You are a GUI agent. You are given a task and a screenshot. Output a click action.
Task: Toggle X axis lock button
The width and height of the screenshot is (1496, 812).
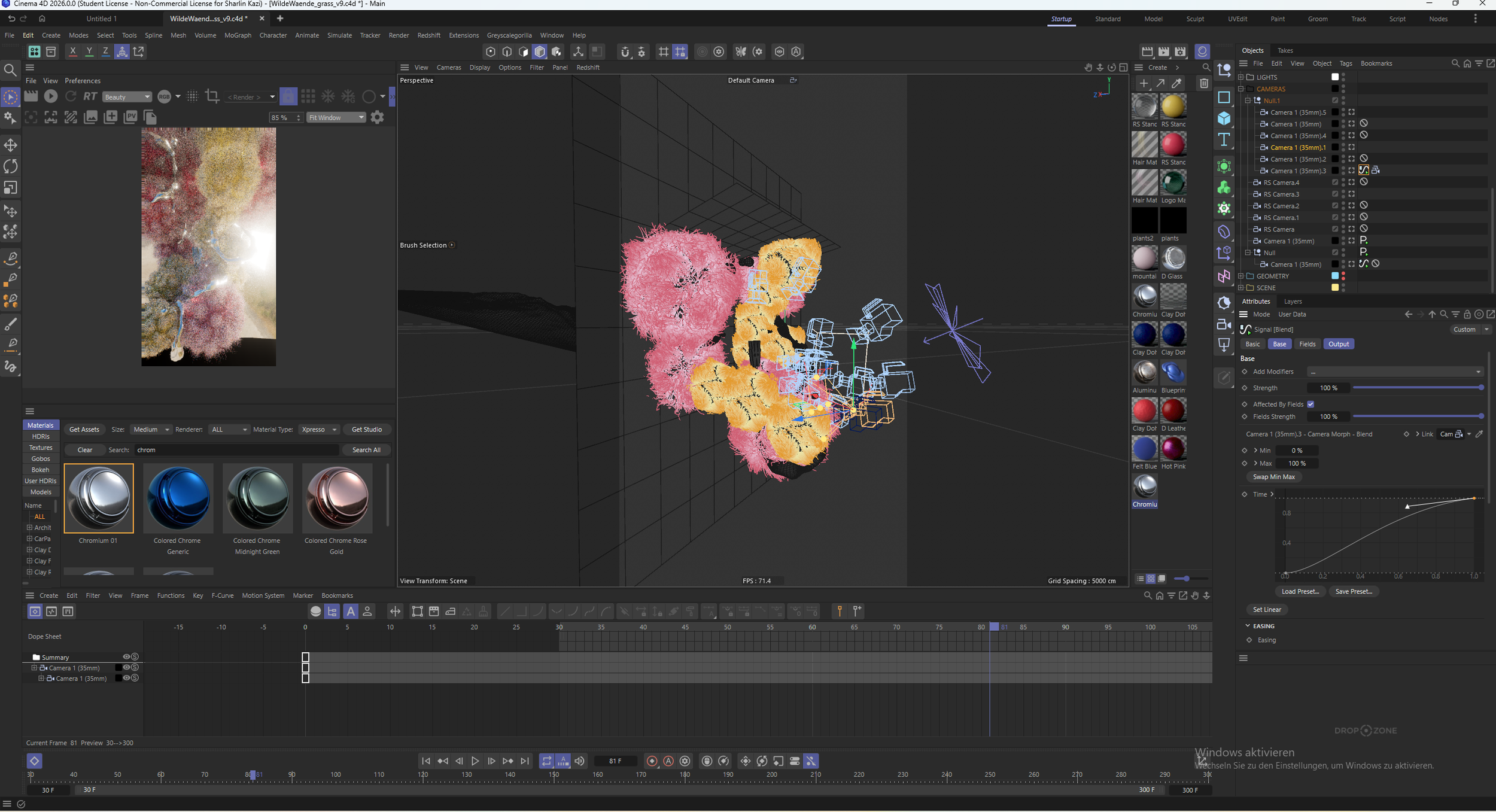click(x=73, y=51)
